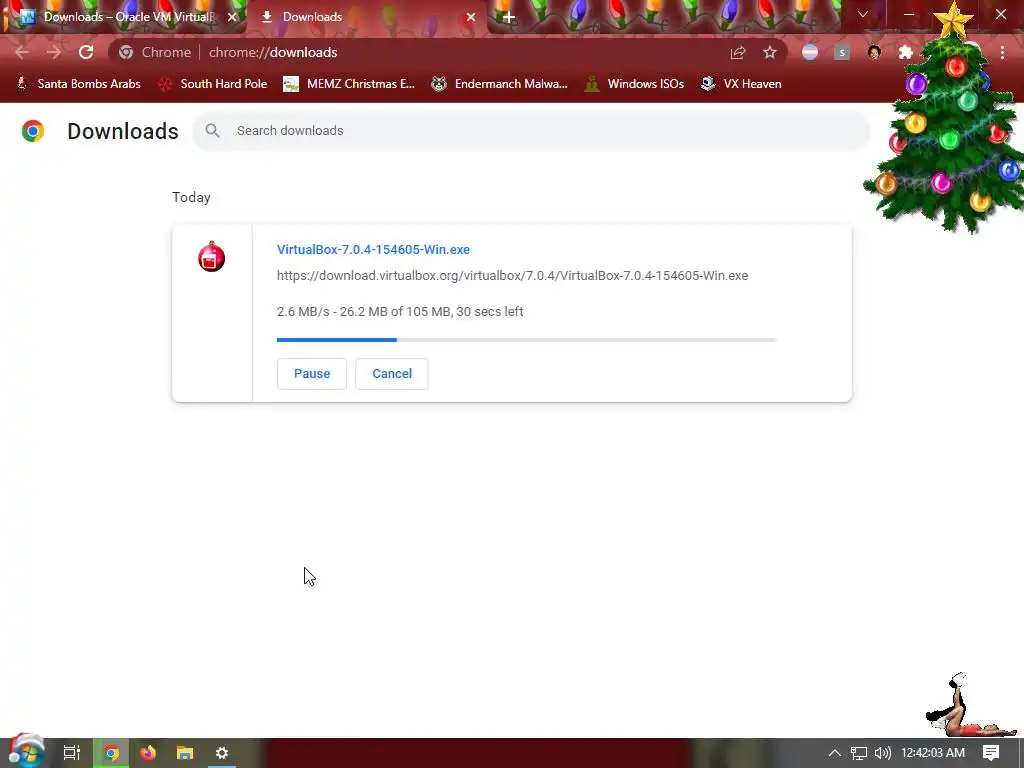The height and width of the screenshot is (768, 1024).
Task: Click the Today date heading
Action: pyautogui.click(x=191, y=197)
